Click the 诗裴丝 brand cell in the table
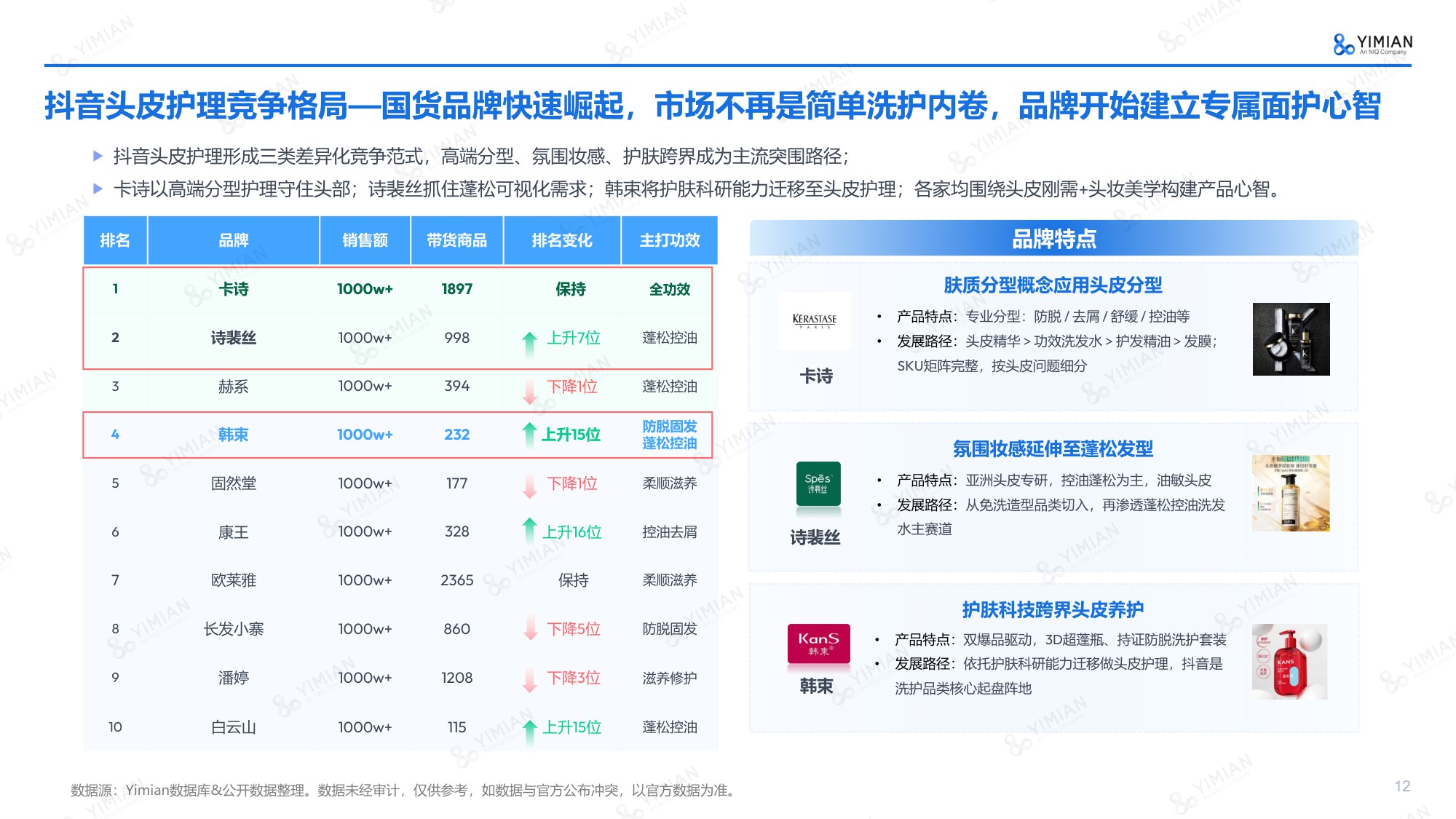 (x=234, y=338)
